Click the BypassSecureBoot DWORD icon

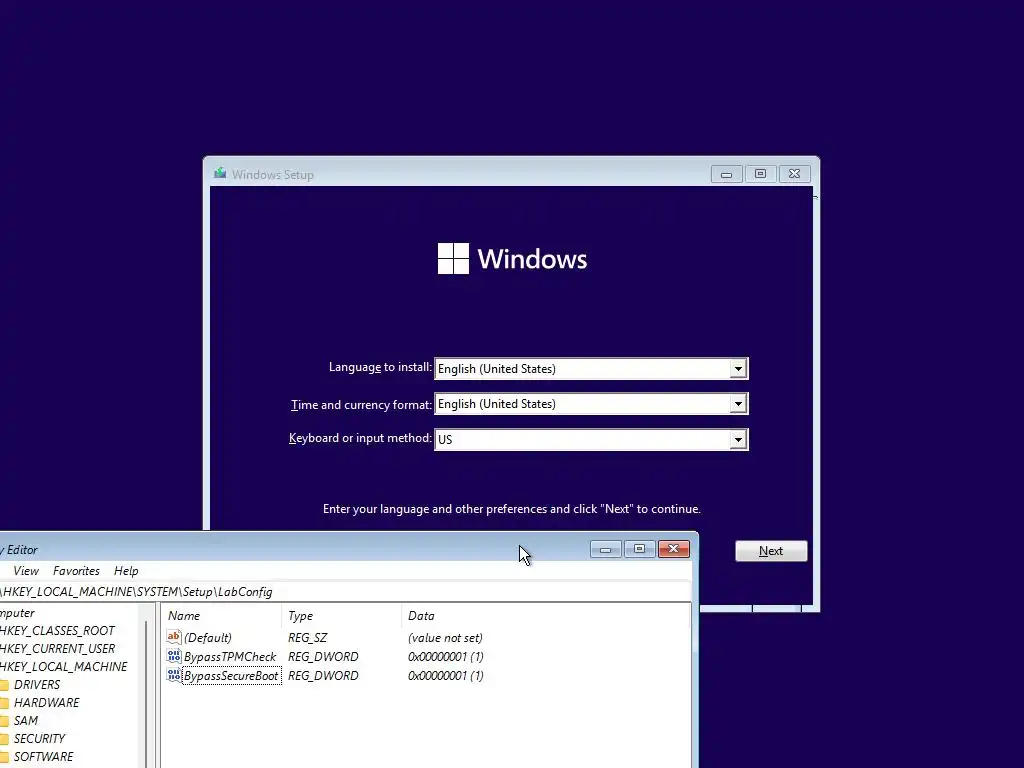(174, 675)
